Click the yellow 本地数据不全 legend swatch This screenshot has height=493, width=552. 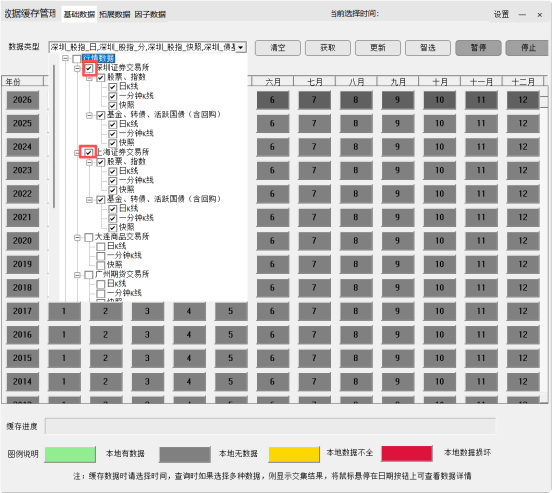pyautogui.click(x=294, y=454)
